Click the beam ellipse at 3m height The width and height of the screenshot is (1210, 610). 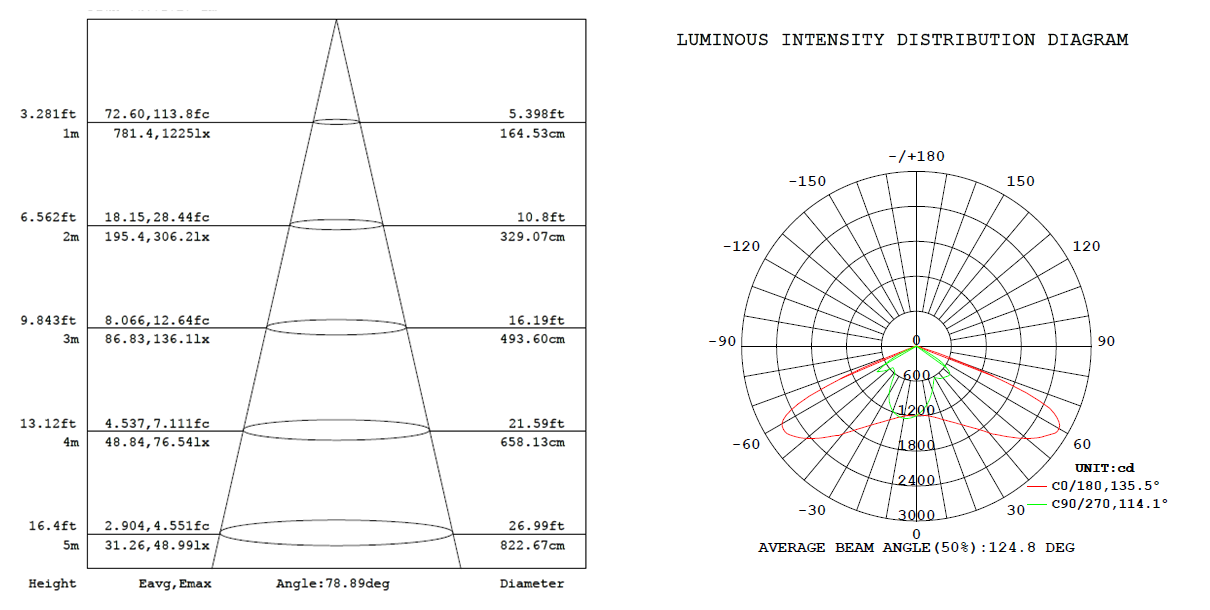click(336, 327)
